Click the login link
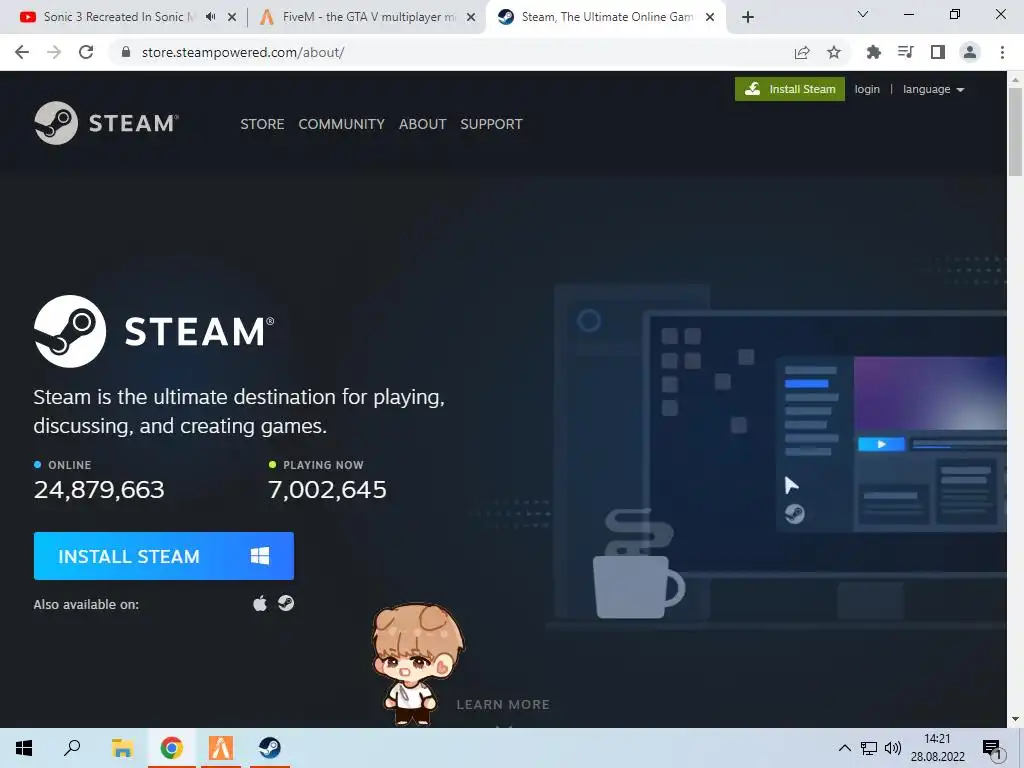This screenshot has height=768, width=1024. (x=867, y=89)
